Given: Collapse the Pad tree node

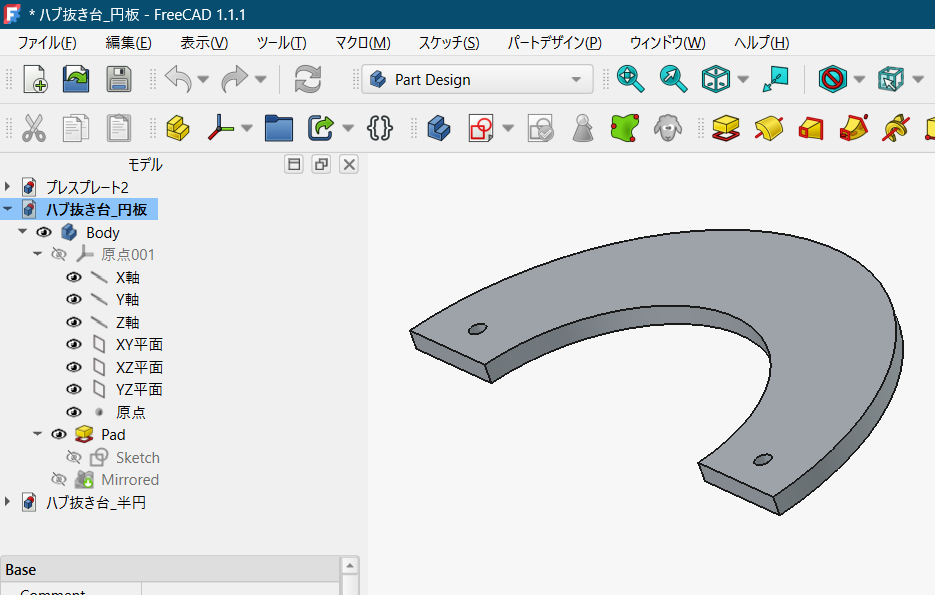Looking at the screenshot, I should tap(38, 434).
